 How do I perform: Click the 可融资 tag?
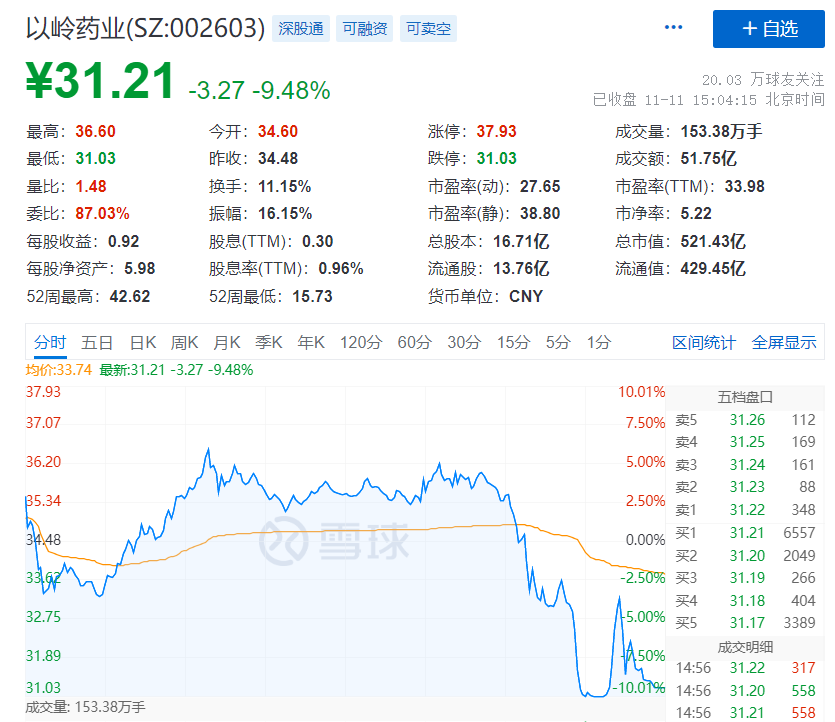364,29
